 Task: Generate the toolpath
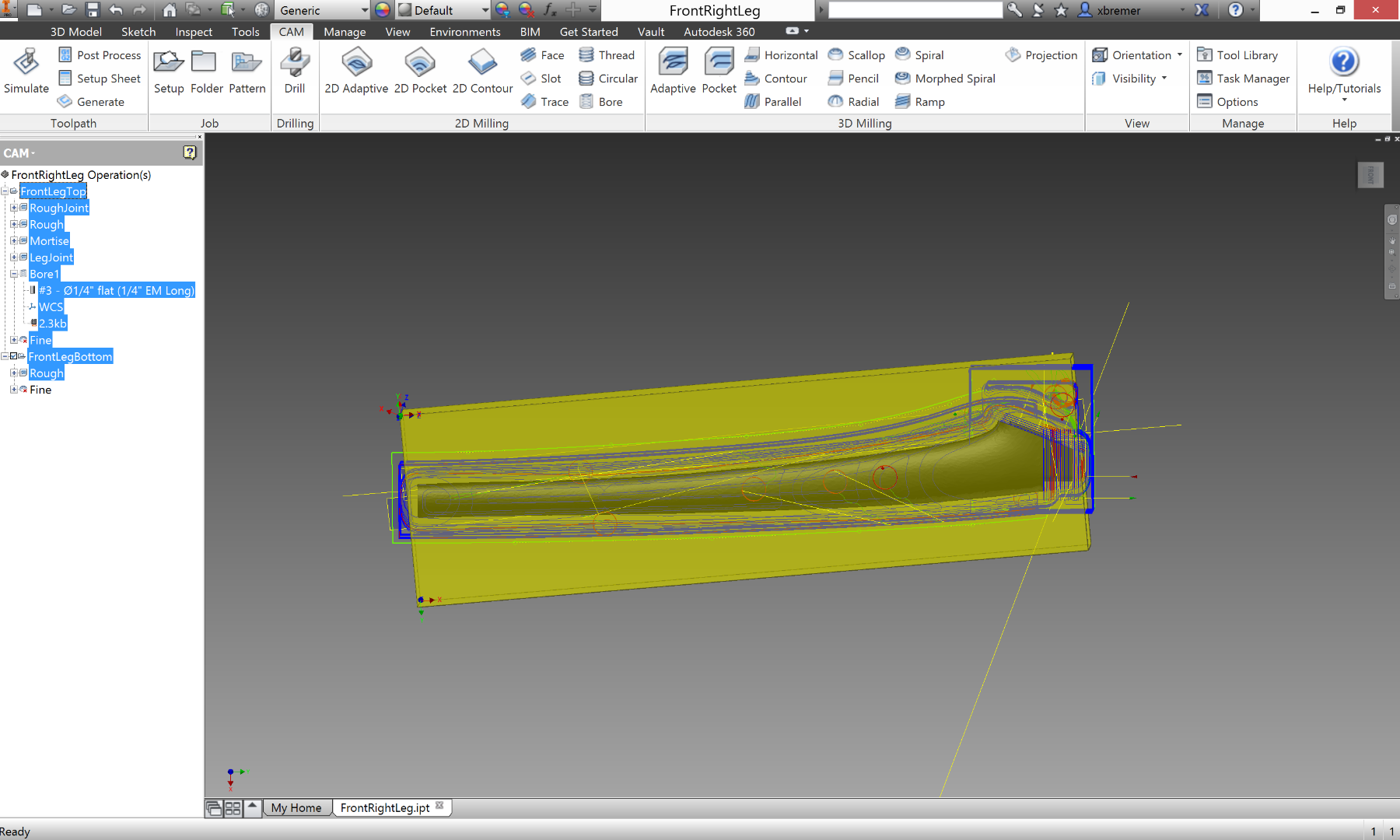pos(91,102)
